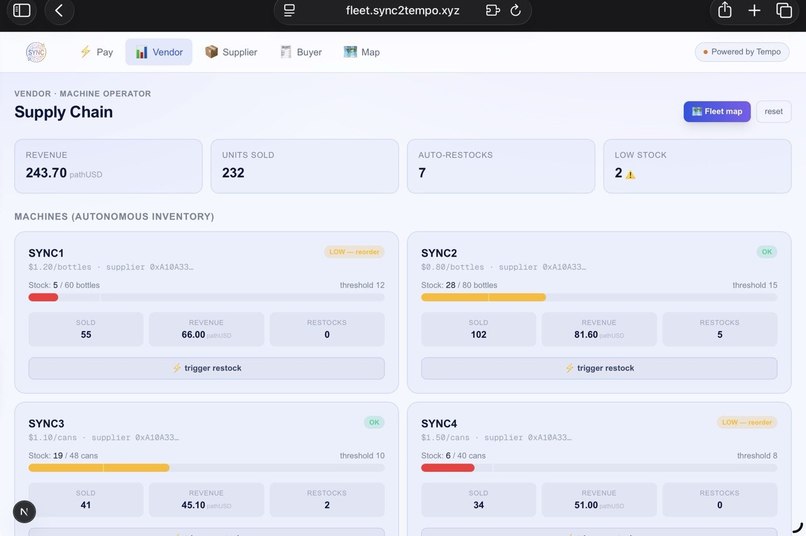Click SYNC2 sold count 102
The height and width of the screenshot is (536, 806).
[x=479, y=335]
